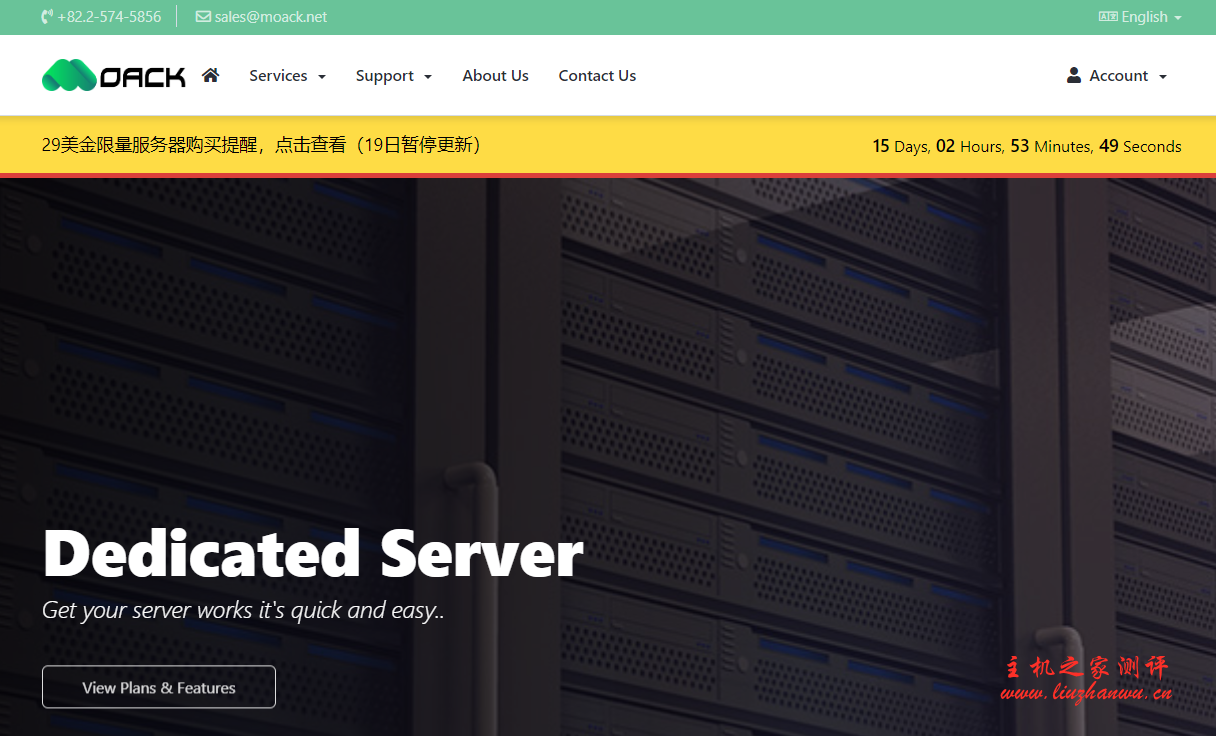Select the About Us menu item
Screen dimensions: 1216x736
[x=495, y=75]
